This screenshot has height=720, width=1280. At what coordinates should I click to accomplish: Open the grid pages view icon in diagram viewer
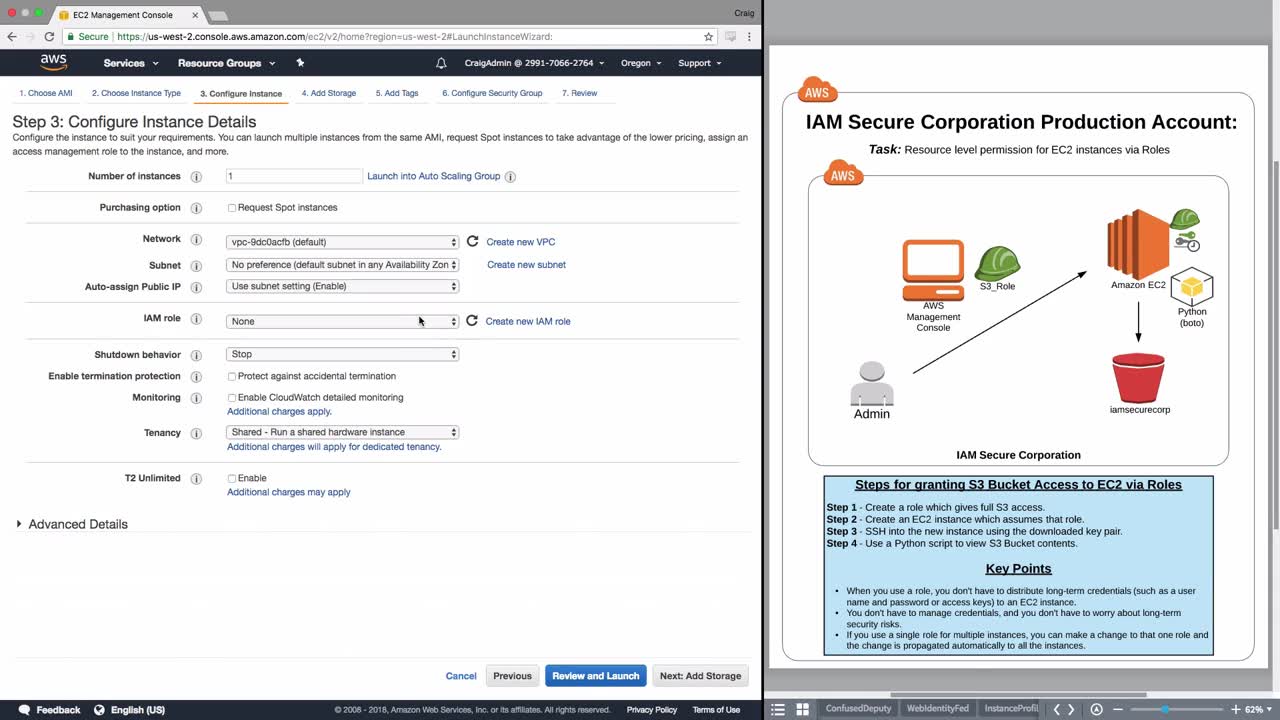pos(802,709)
